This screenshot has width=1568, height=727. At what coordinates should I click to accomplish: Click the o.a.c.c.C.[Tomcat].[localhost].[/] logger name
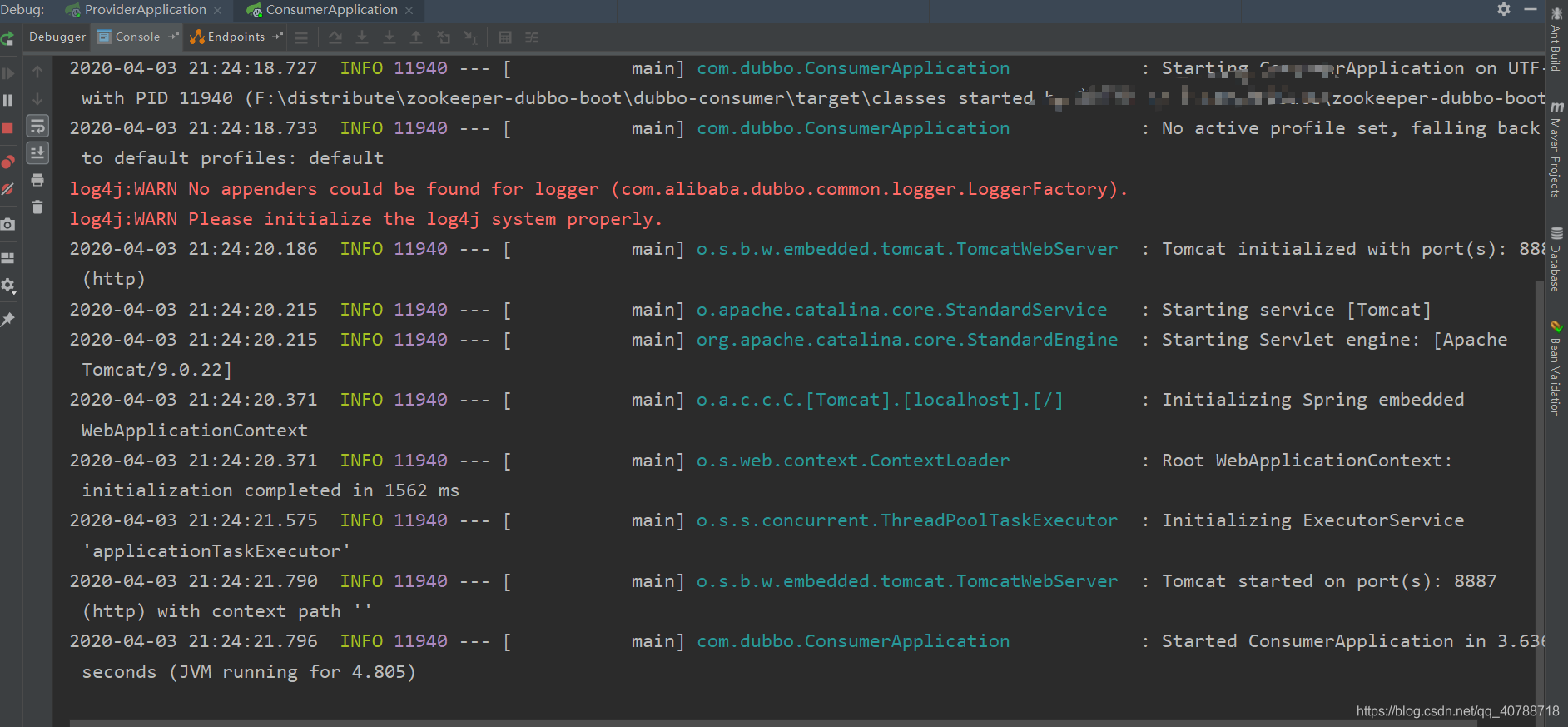[x=880, y=400]
